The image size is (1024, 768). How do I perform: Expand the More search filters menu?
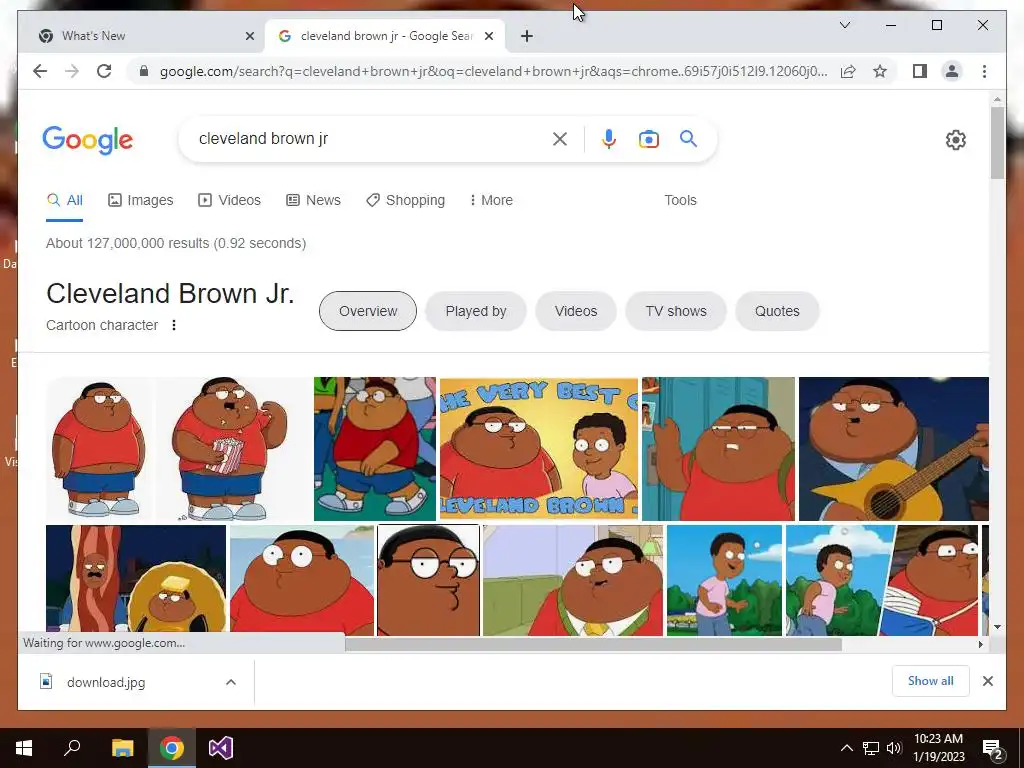491,200
